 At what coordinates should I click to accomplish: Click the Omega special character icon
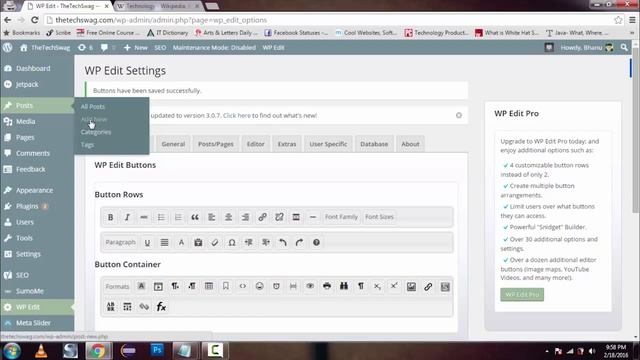click(x=232, y=242)
